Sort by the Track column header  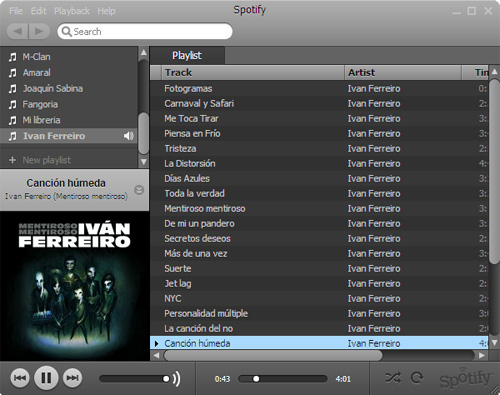pyautogui.click(x=253, y=72)
